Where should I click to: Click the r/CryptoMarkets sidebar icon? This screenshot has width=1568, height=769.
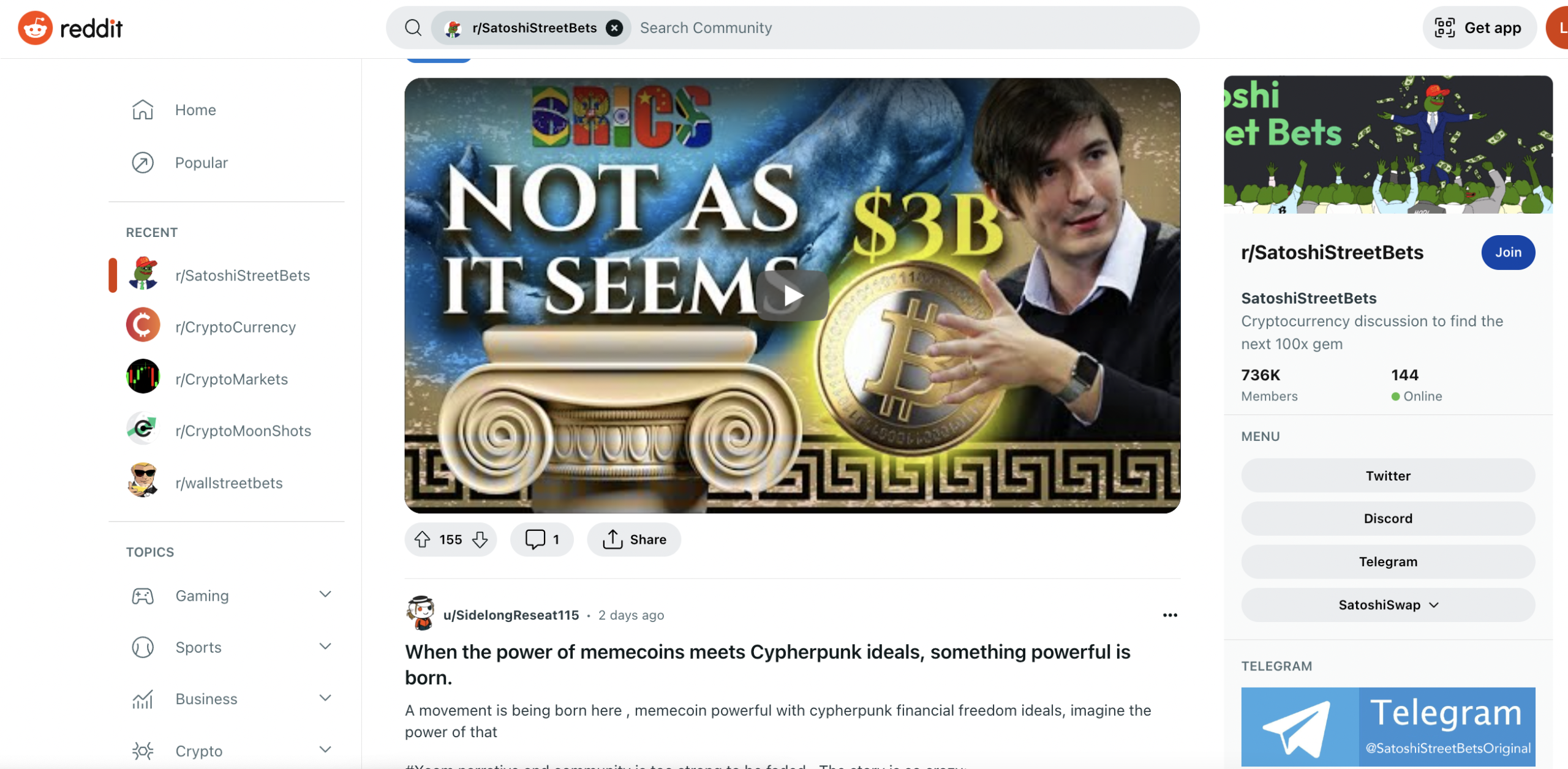click(x=142, y=378)
